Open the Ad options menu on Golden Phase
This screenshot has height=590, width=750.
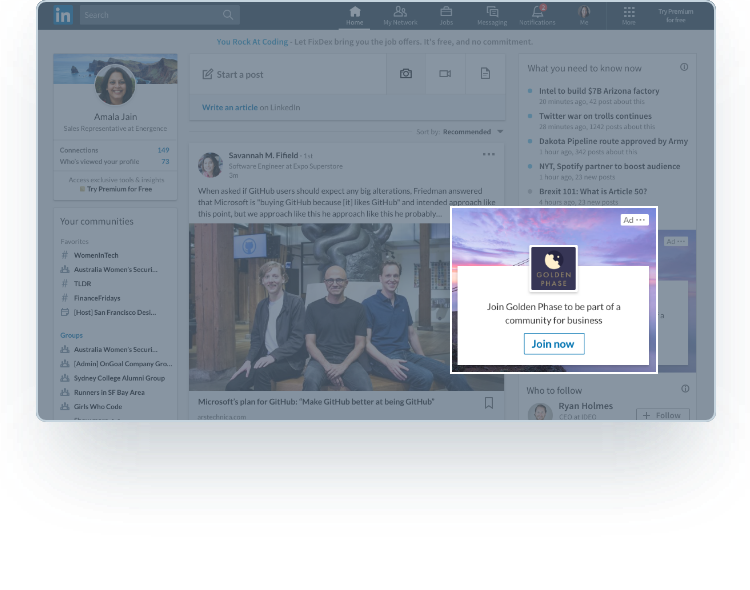[634, 220]
